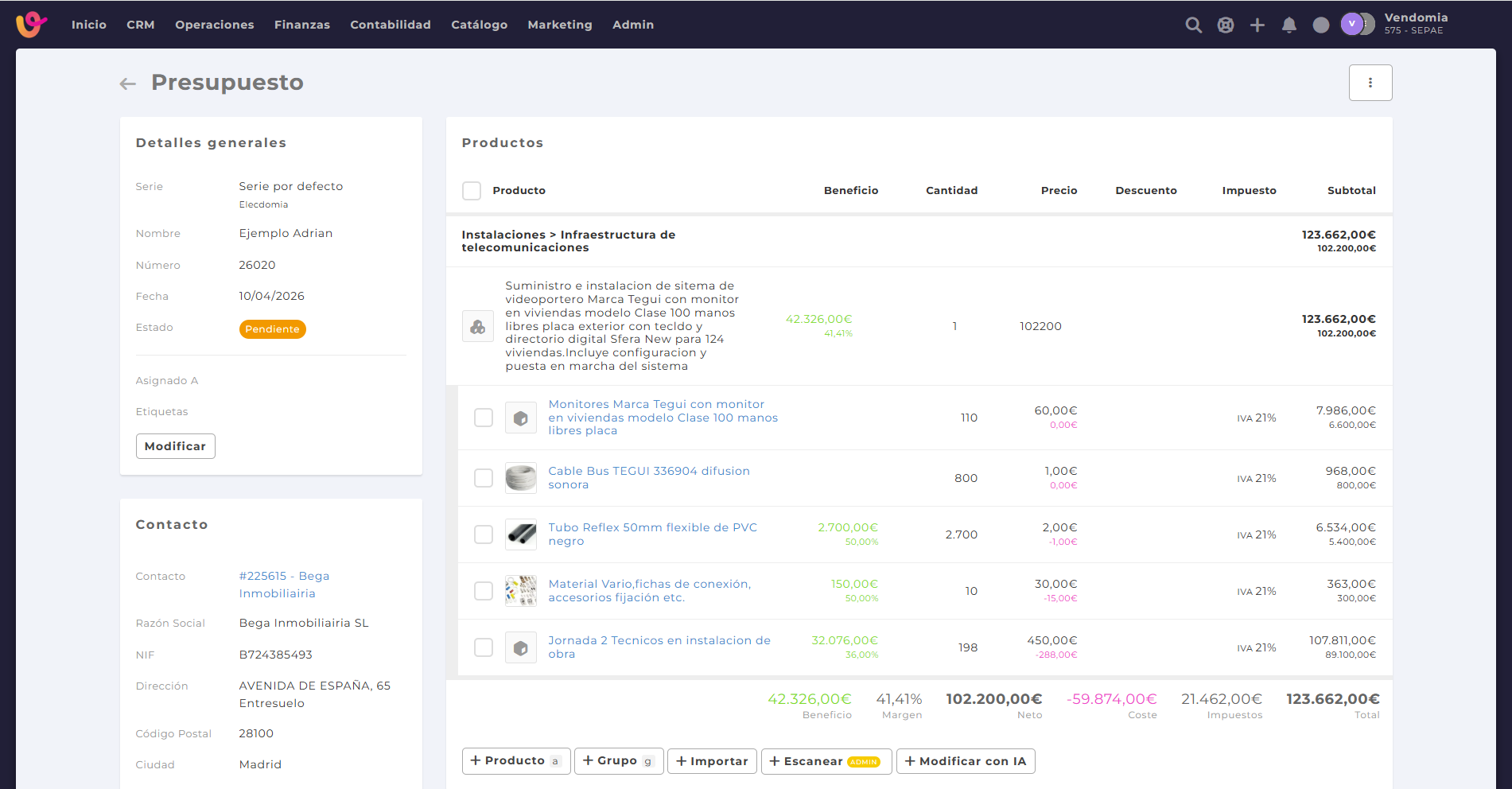Image resolution: width=1512 pixels, height=789 pixels.
Task: Click the Jornada 2 Tecnicos product icon
Action: coord(521,647)
